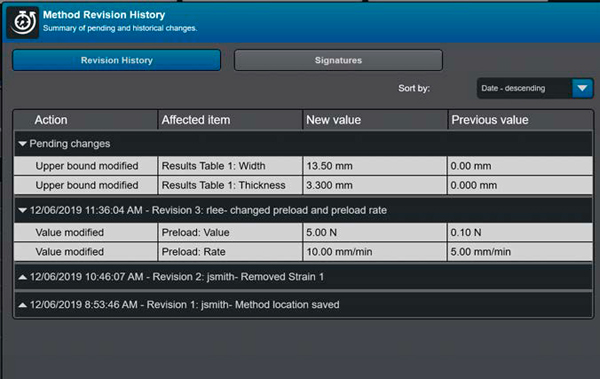Select Upper bound modified for Thickness row
600x379 pixels.
pyautogui.click(x=86, y=185)
